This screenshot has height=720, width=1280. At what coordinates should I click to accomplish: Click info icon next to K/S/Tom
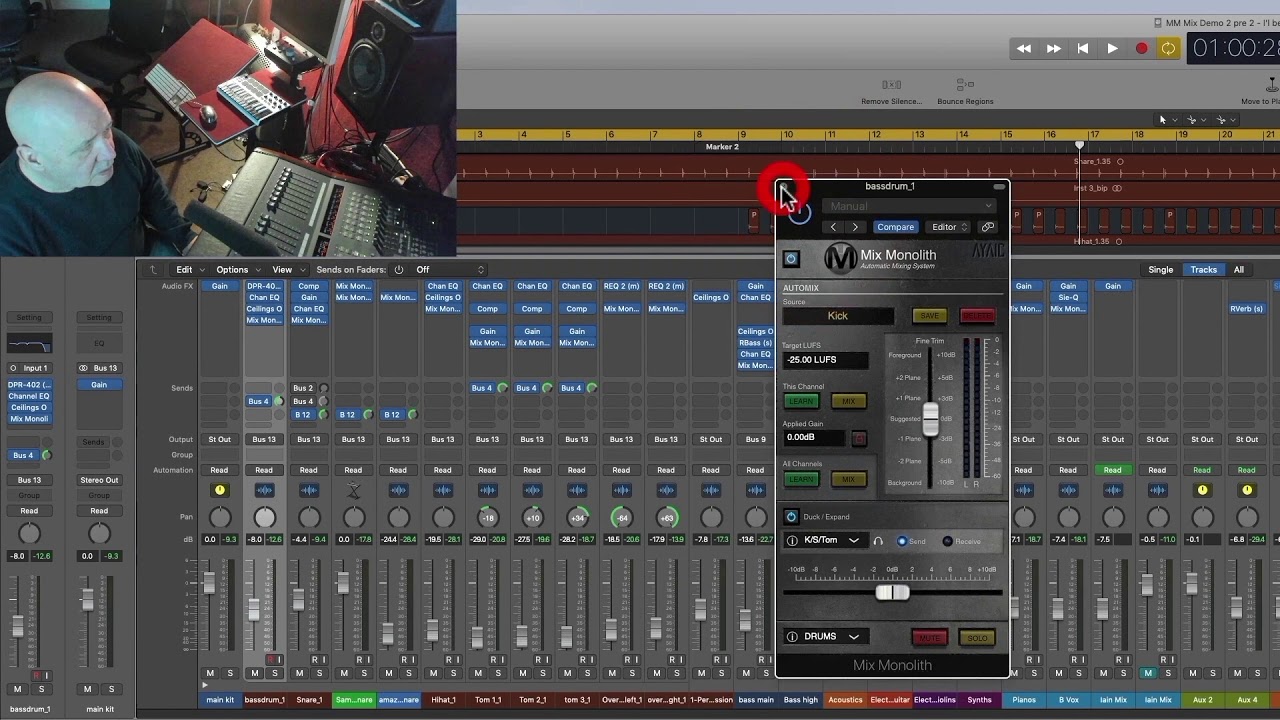tap(792, 541)
